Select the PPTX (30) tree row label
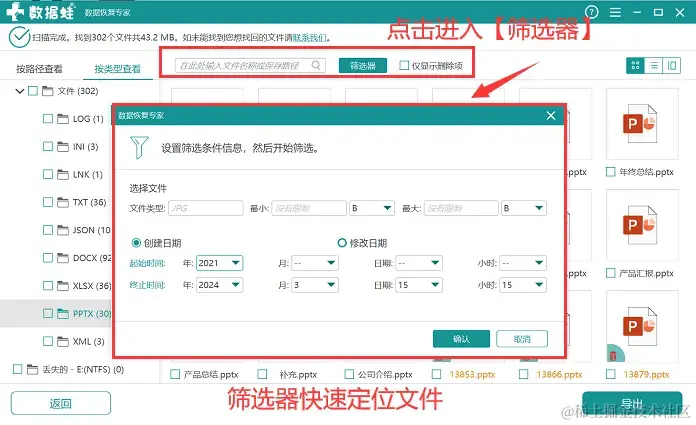Viewport: 696px width, 425px height. tap(92, 314)
